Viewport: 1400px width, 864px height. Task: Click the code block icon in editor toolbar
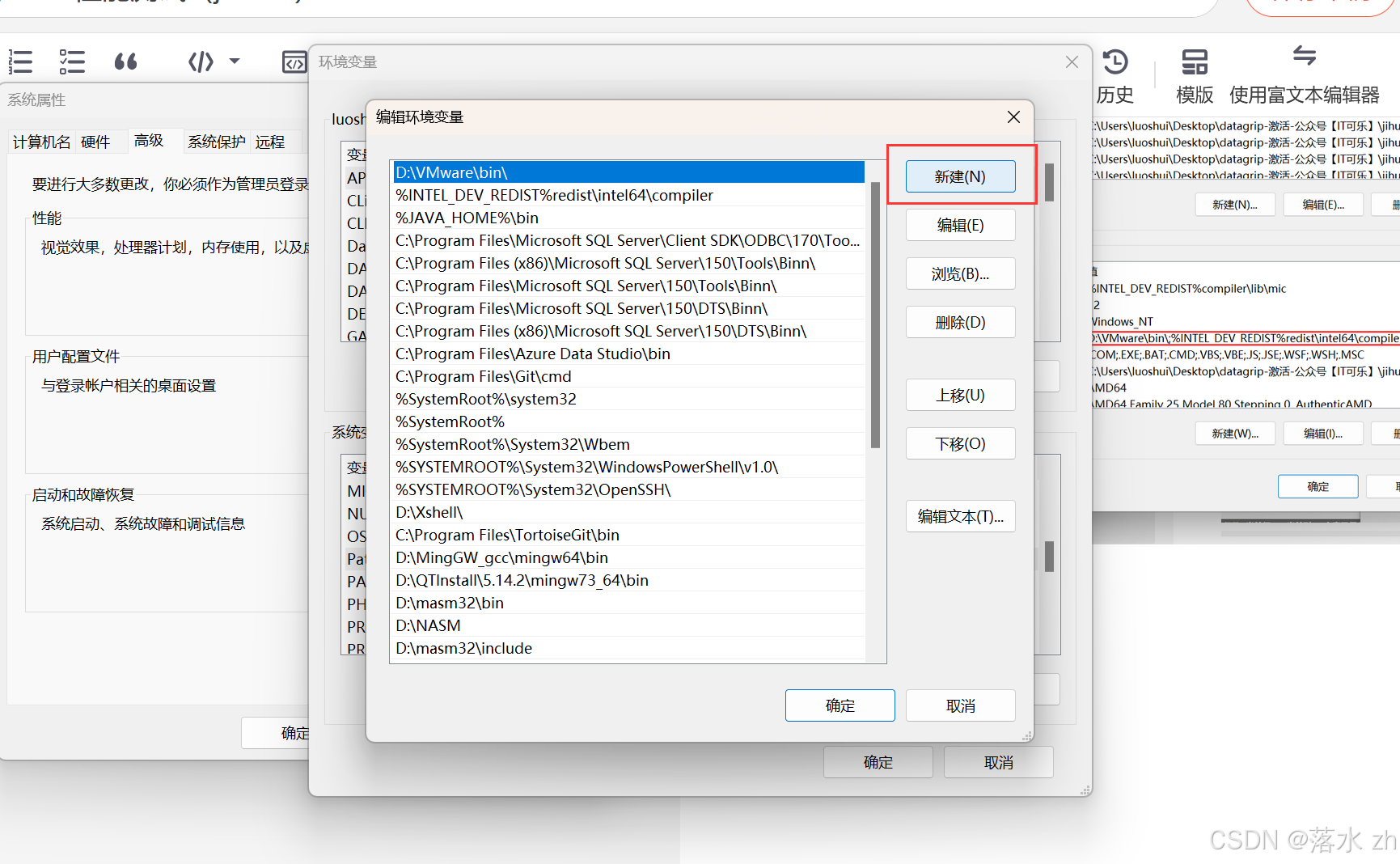tap(201, 61)
